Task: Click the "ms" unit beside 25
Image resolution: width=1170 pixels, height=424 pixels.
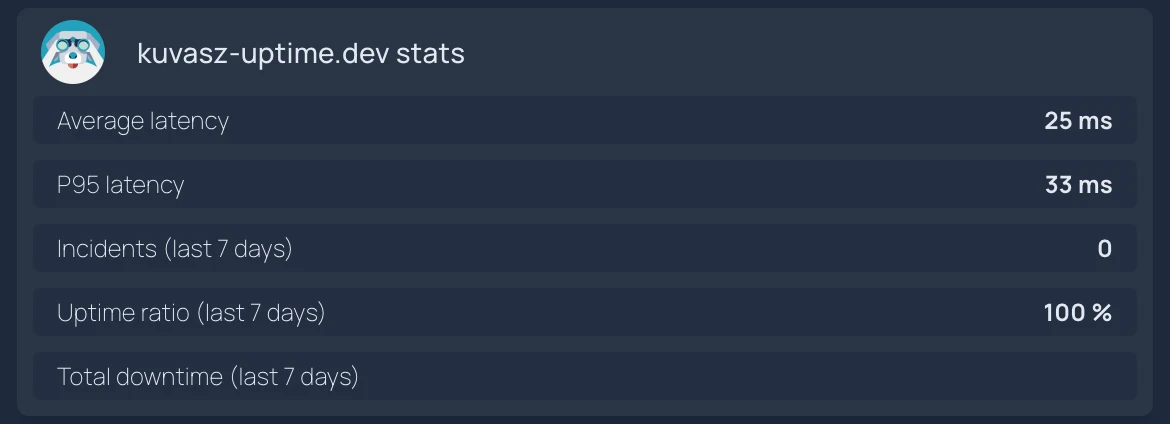Action: point(1095,121)
